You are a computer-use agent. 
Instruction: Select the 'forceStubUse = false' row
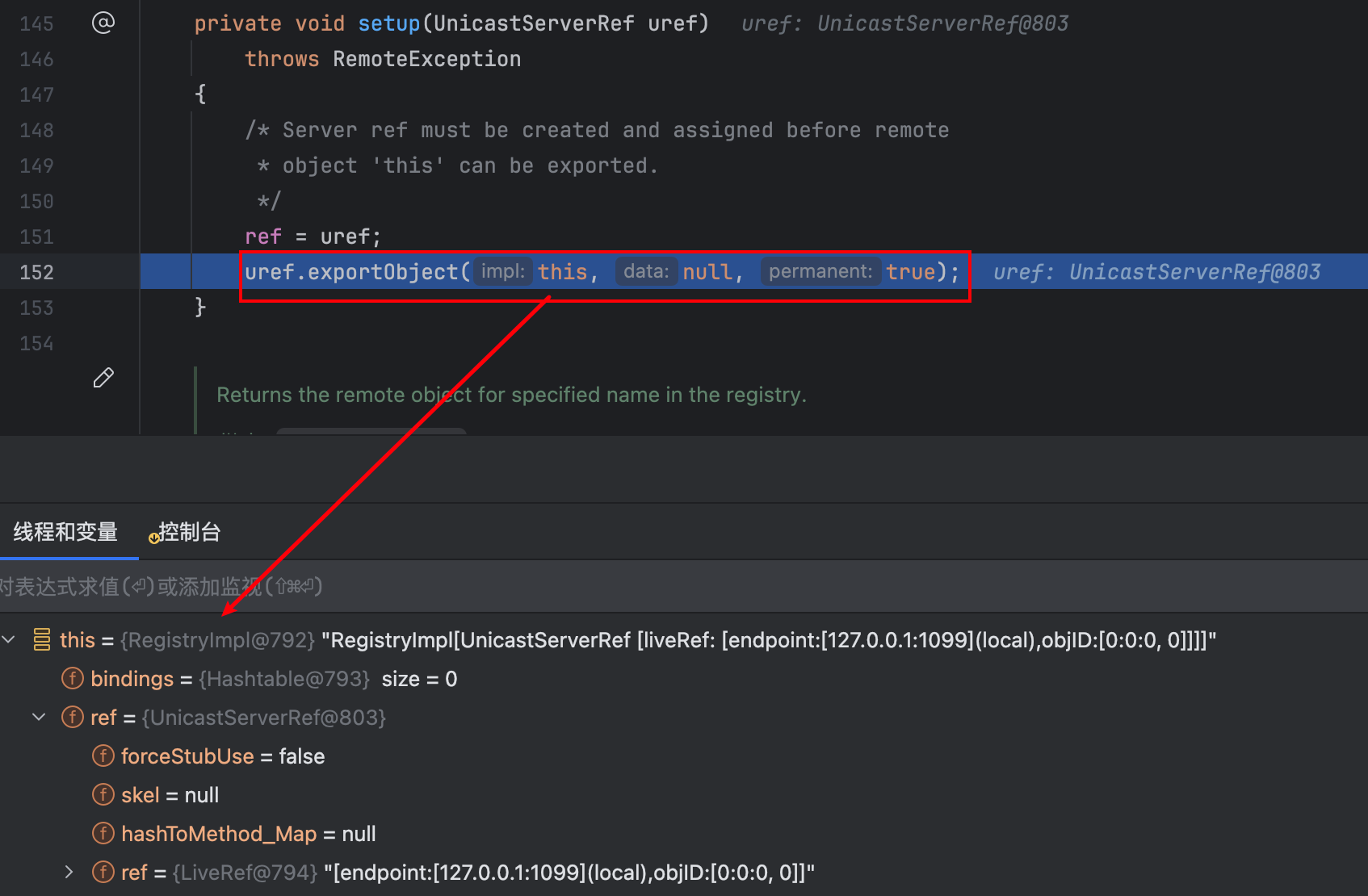684,756
